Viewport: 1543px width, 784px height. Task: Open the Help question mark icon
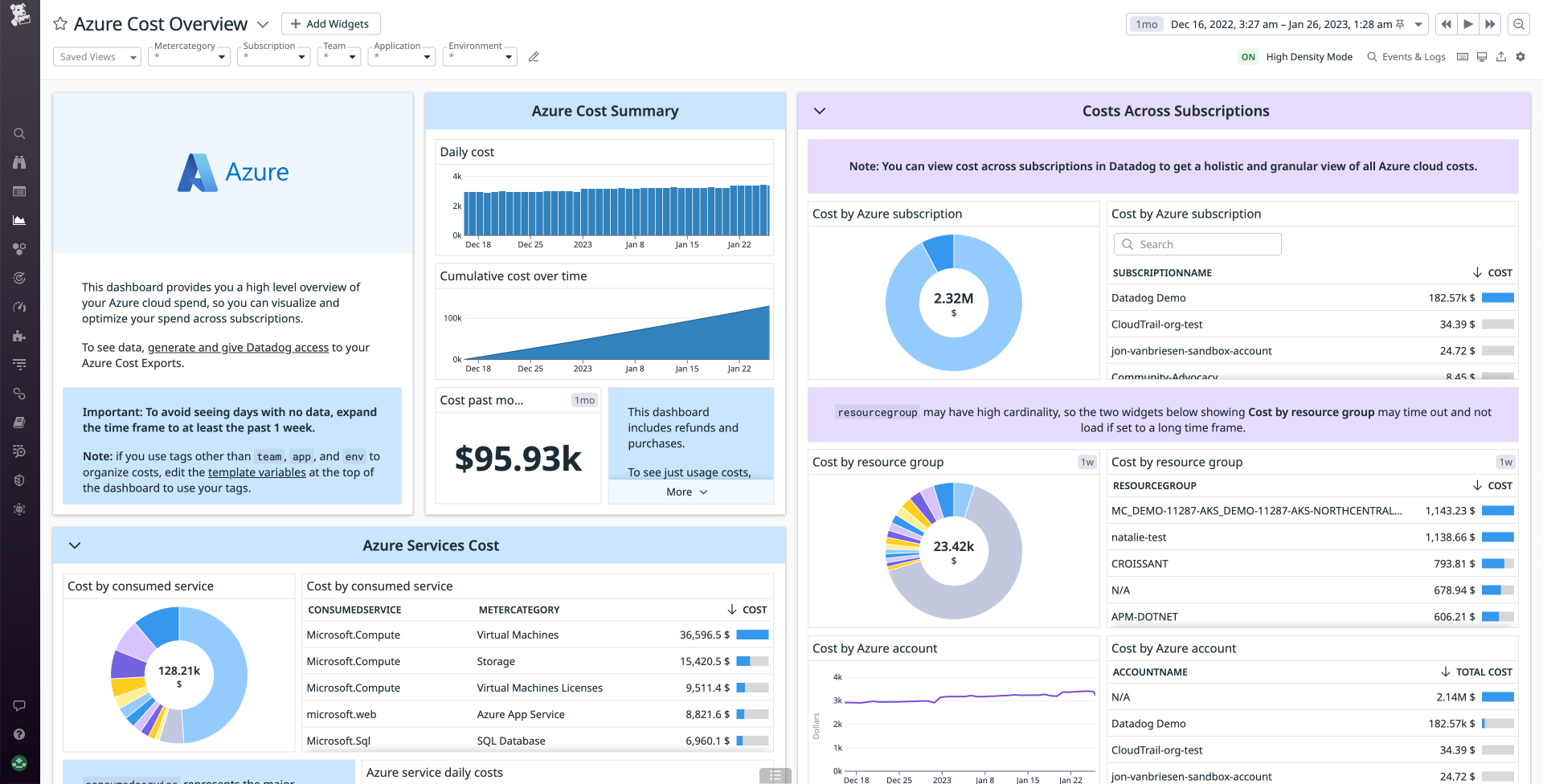point(19,733)
